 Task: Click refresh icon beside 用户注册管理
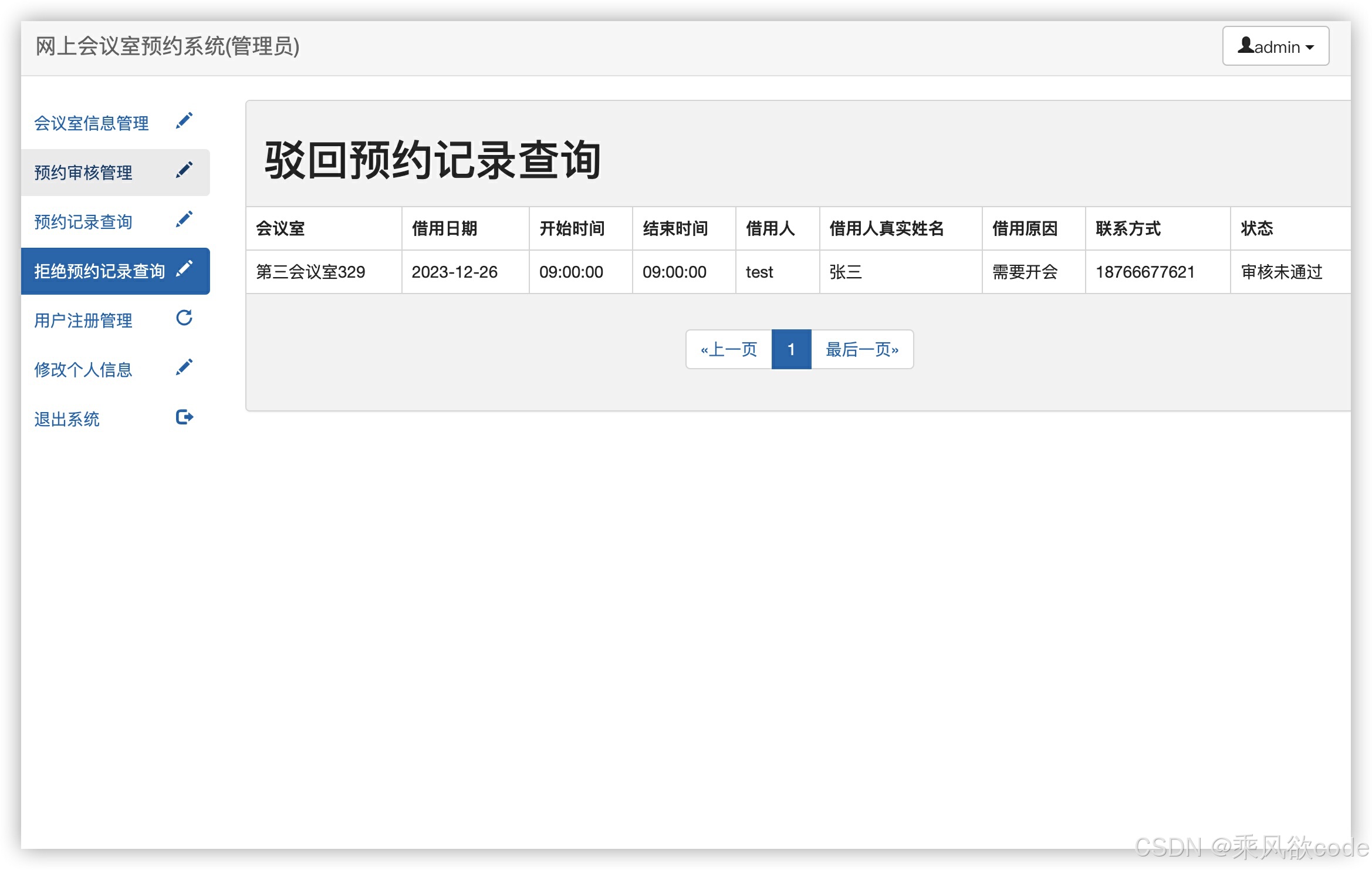[184, 318]
